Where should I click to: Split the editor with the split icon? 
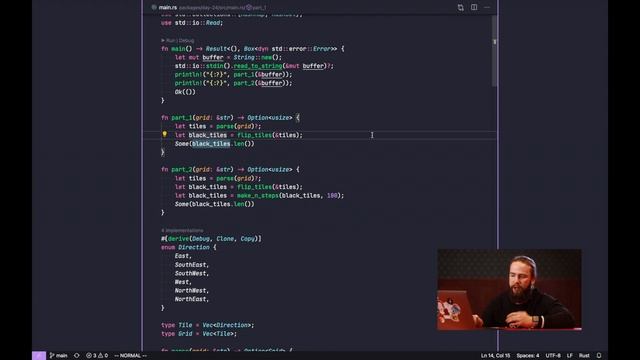click(x=474, y=7)
